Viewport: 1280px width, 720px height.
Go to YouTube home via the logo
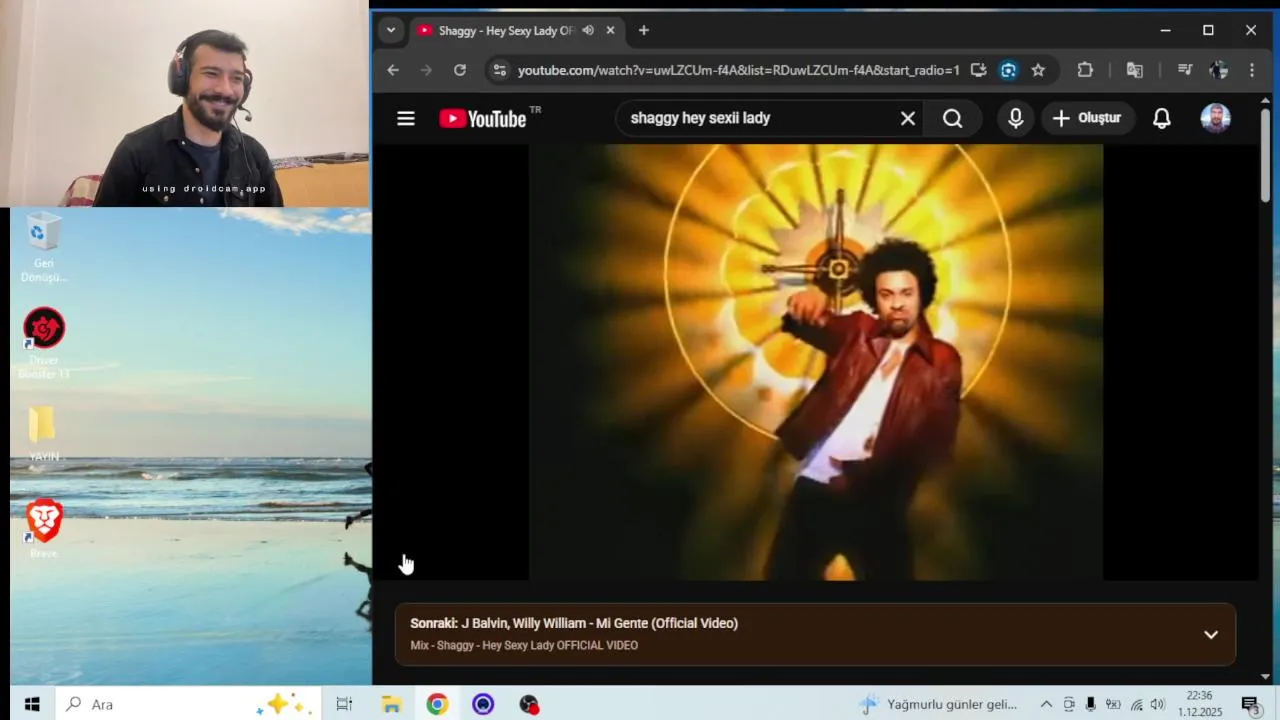pyautogui.click(x=483, y=118)
